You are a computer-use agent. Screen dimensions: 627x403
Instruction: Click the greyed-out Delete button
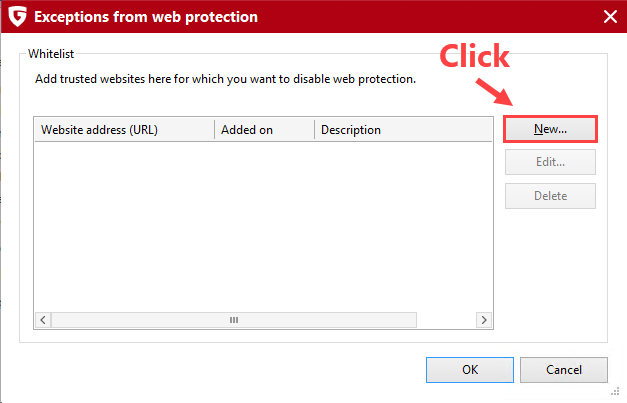point(550,196)
